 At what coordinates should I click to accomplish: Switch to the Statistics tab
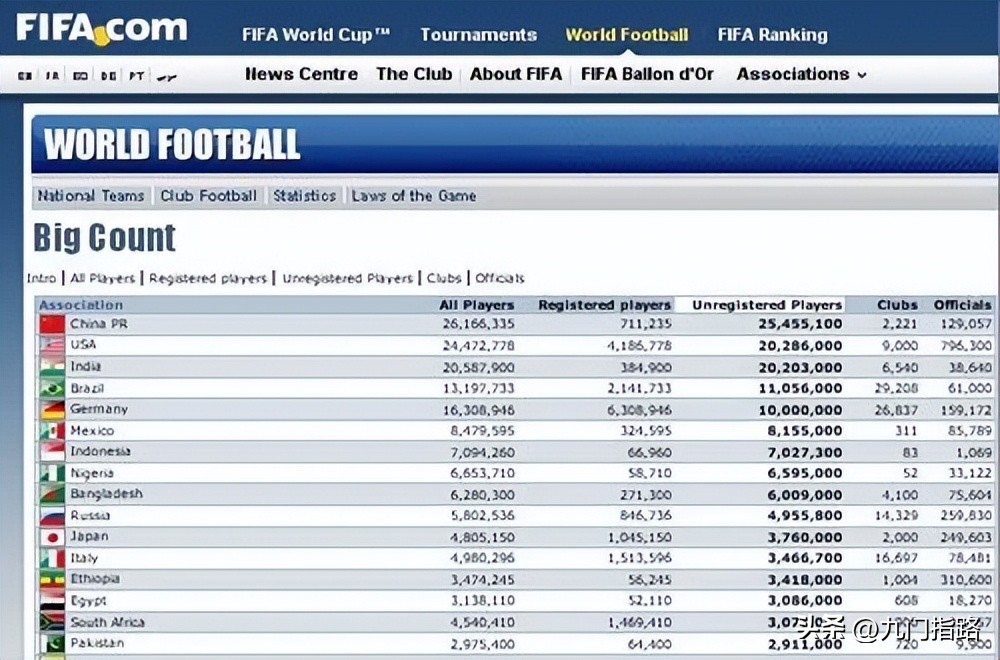coord(305,196)
